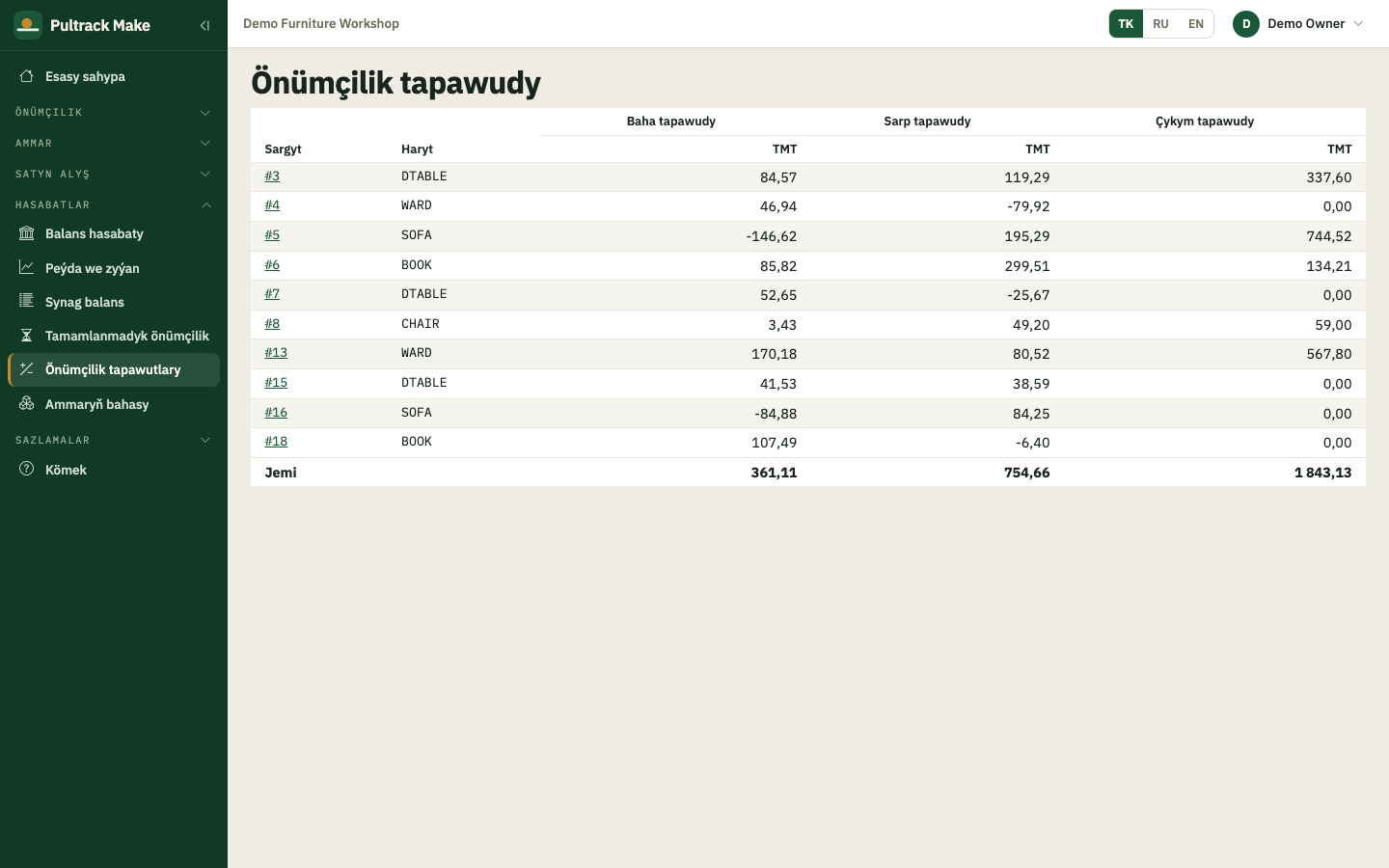This screenshot has height=868, width=1389.
Task: Open Peýda we zyýan report
Action: coord(114,268)
